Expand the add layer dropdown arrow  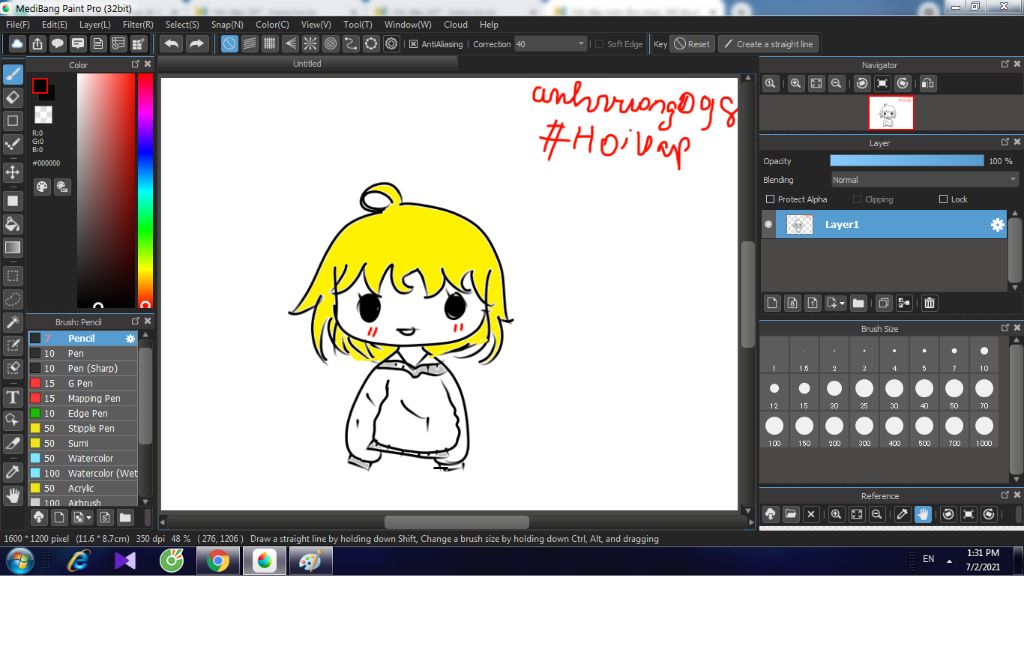(842, 303)
